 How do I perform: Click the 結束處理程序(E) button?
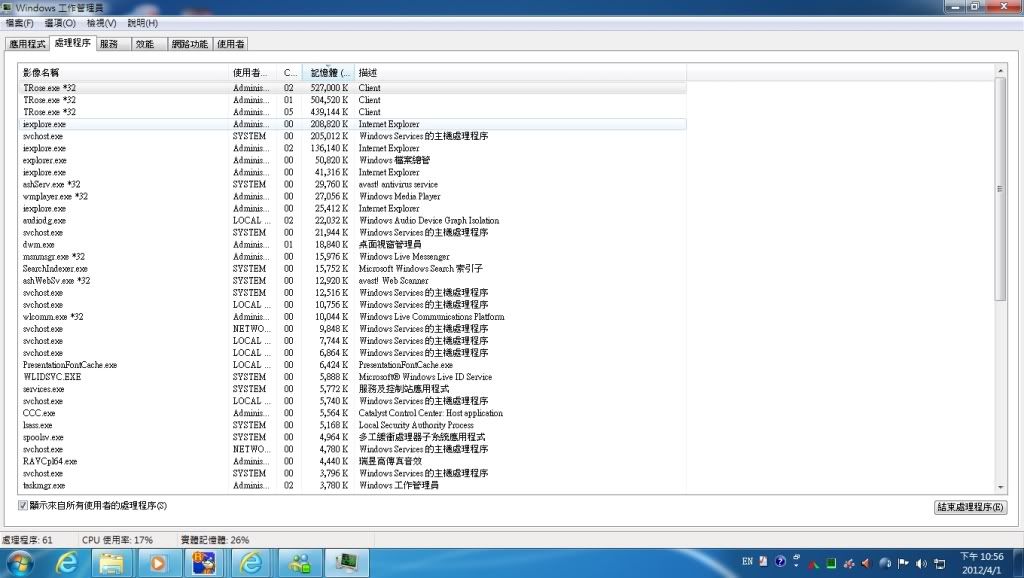pyautogui.click(x=970, y=507)
